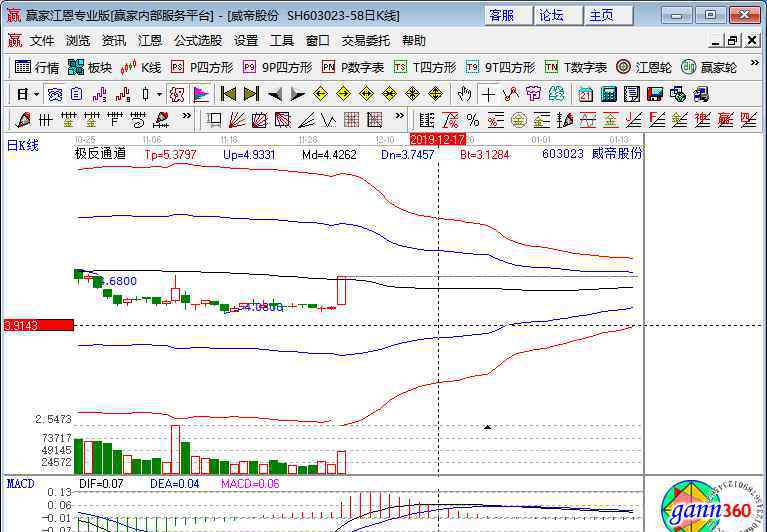The image size is (767, 532).
Task: Click the 主页 home page button
Action: pyautogui.click(x=608, y=16)
